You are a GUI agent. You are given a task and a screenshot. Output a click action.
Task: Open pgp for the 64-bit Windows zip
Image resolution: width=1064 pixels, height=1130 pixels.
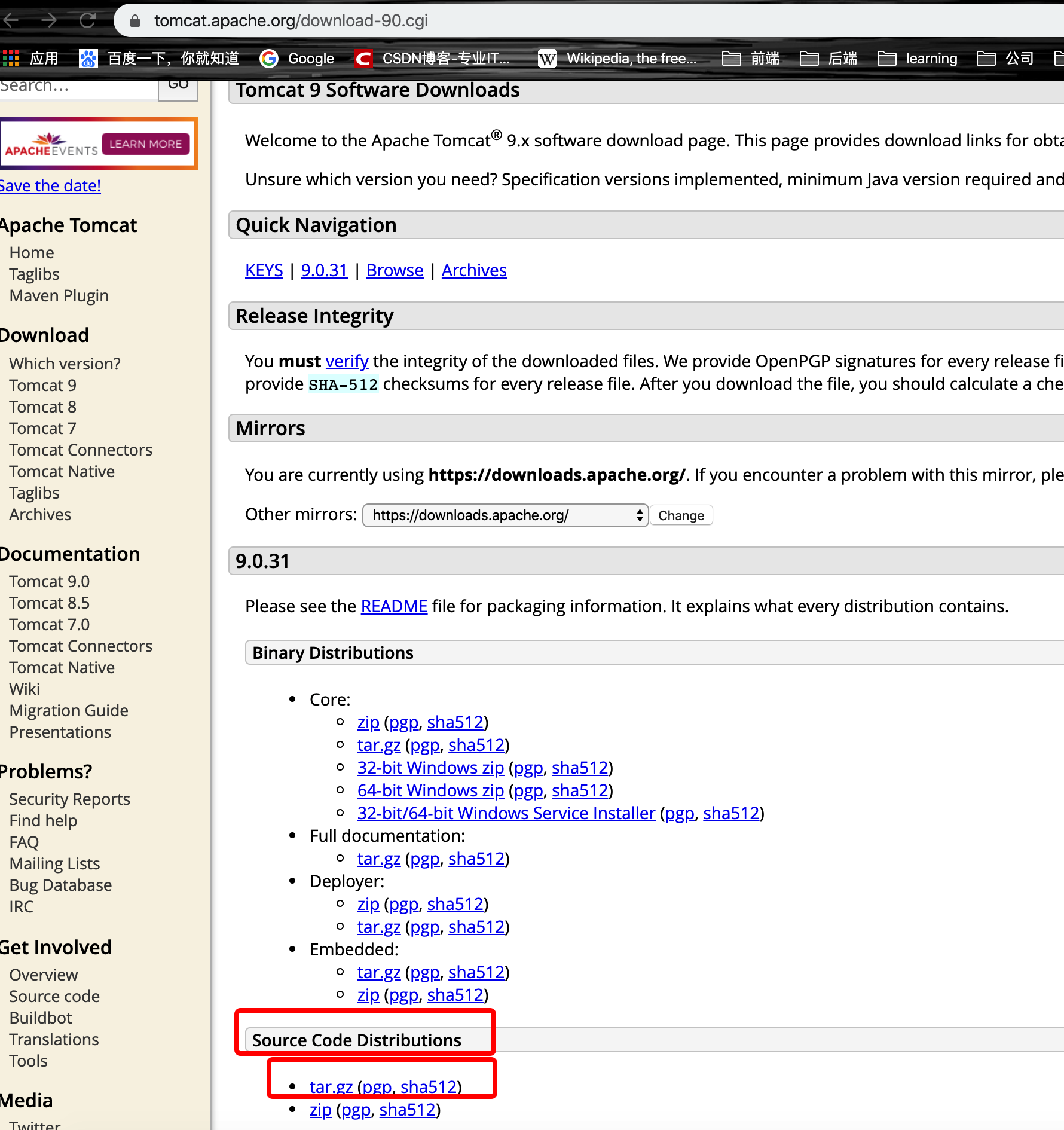(x=528, y=790)
